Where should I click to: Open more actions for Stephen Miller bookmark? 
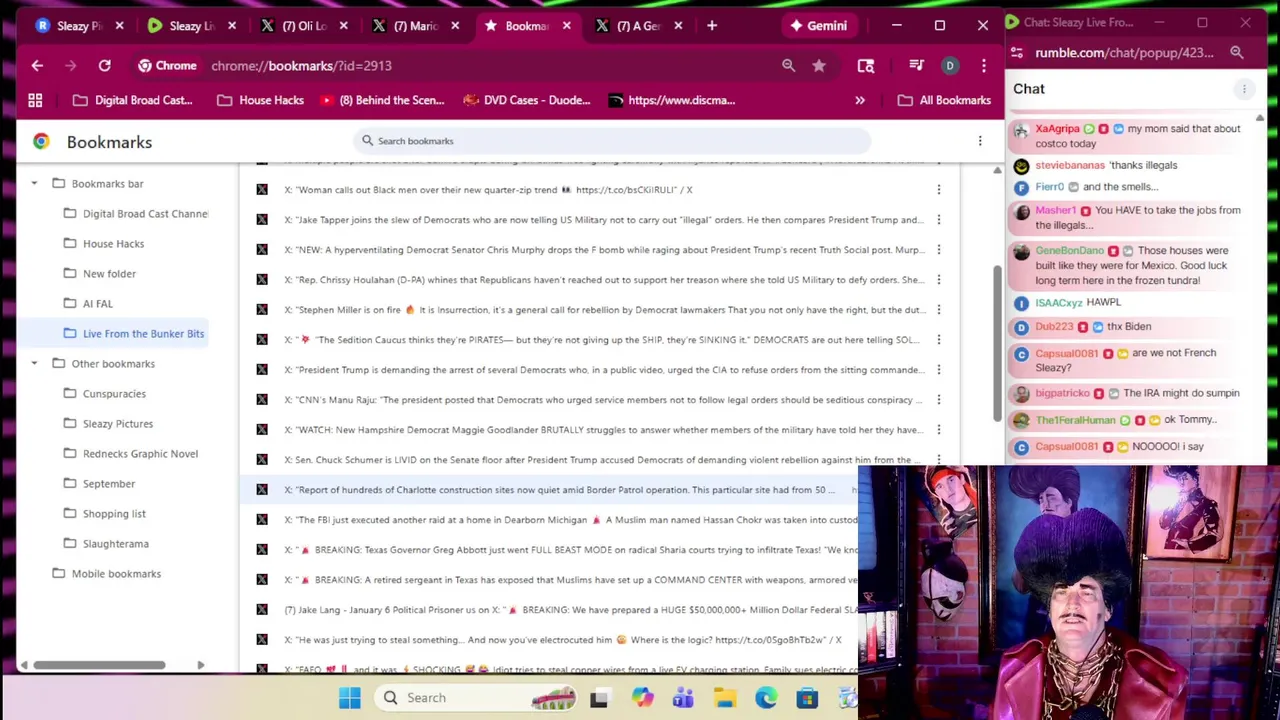tap(939, 310)
